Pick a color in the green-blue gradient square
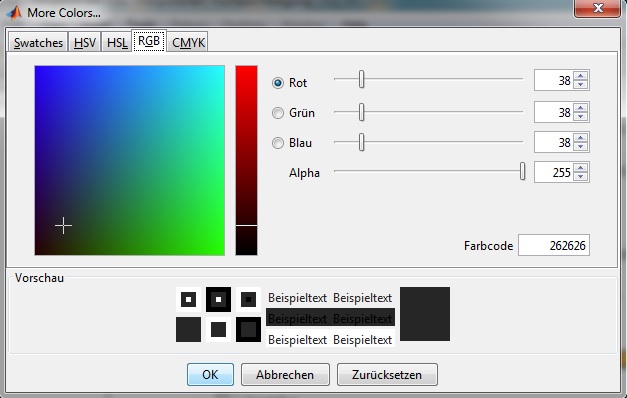 pos(130,160)
